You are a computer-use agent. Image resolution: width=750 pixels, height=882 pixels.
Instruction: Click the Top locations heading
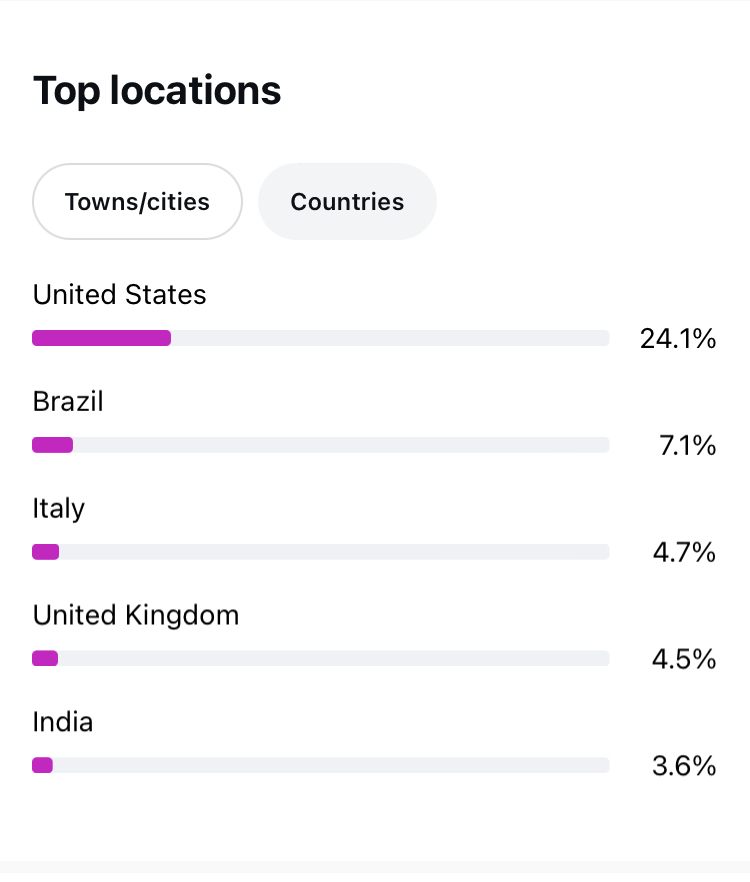tap(157, 91)
